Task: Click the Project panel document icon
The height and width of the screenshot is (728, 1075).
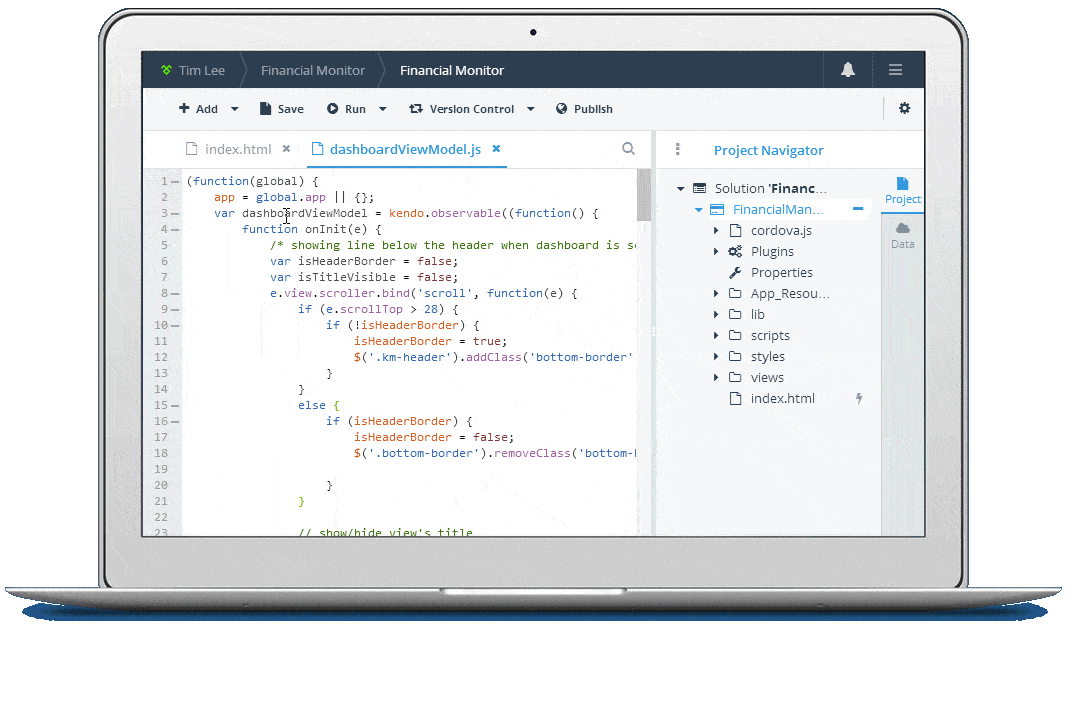Action: pyautogui.click(x=902, y=183)
